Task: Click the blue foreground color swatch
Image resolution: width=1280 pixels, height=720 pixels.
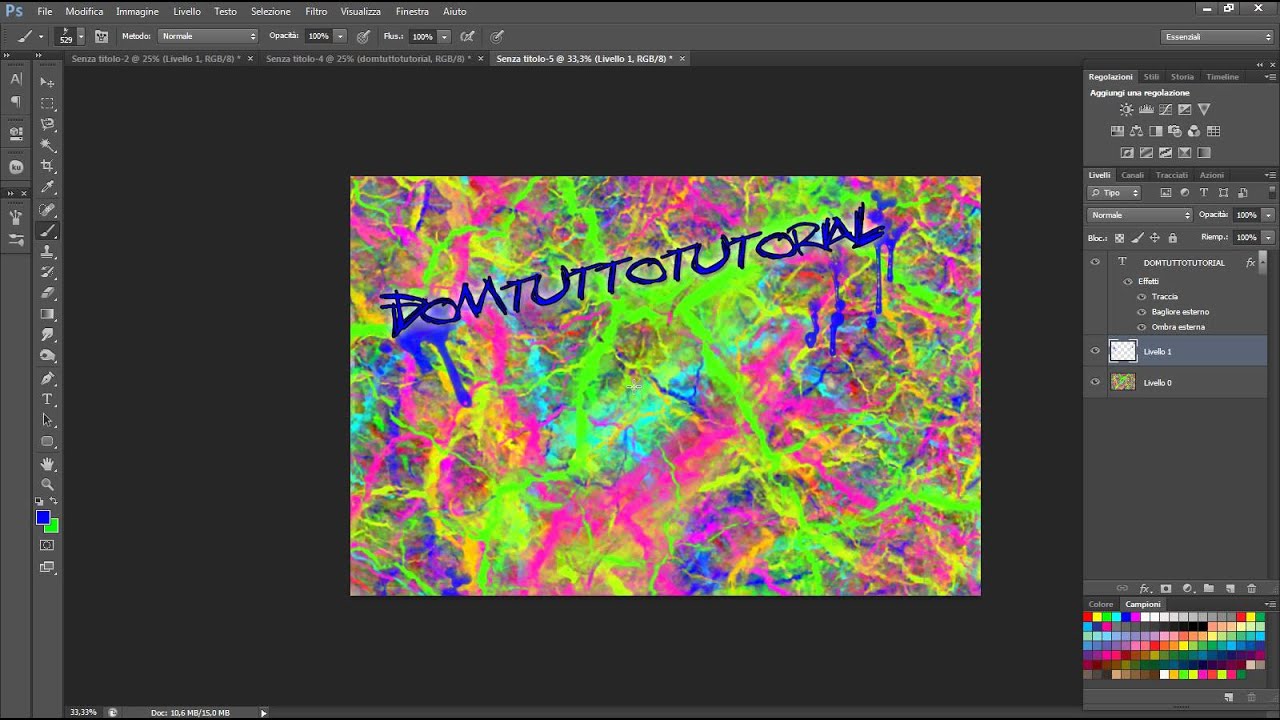Action: [x=42, y=516]
